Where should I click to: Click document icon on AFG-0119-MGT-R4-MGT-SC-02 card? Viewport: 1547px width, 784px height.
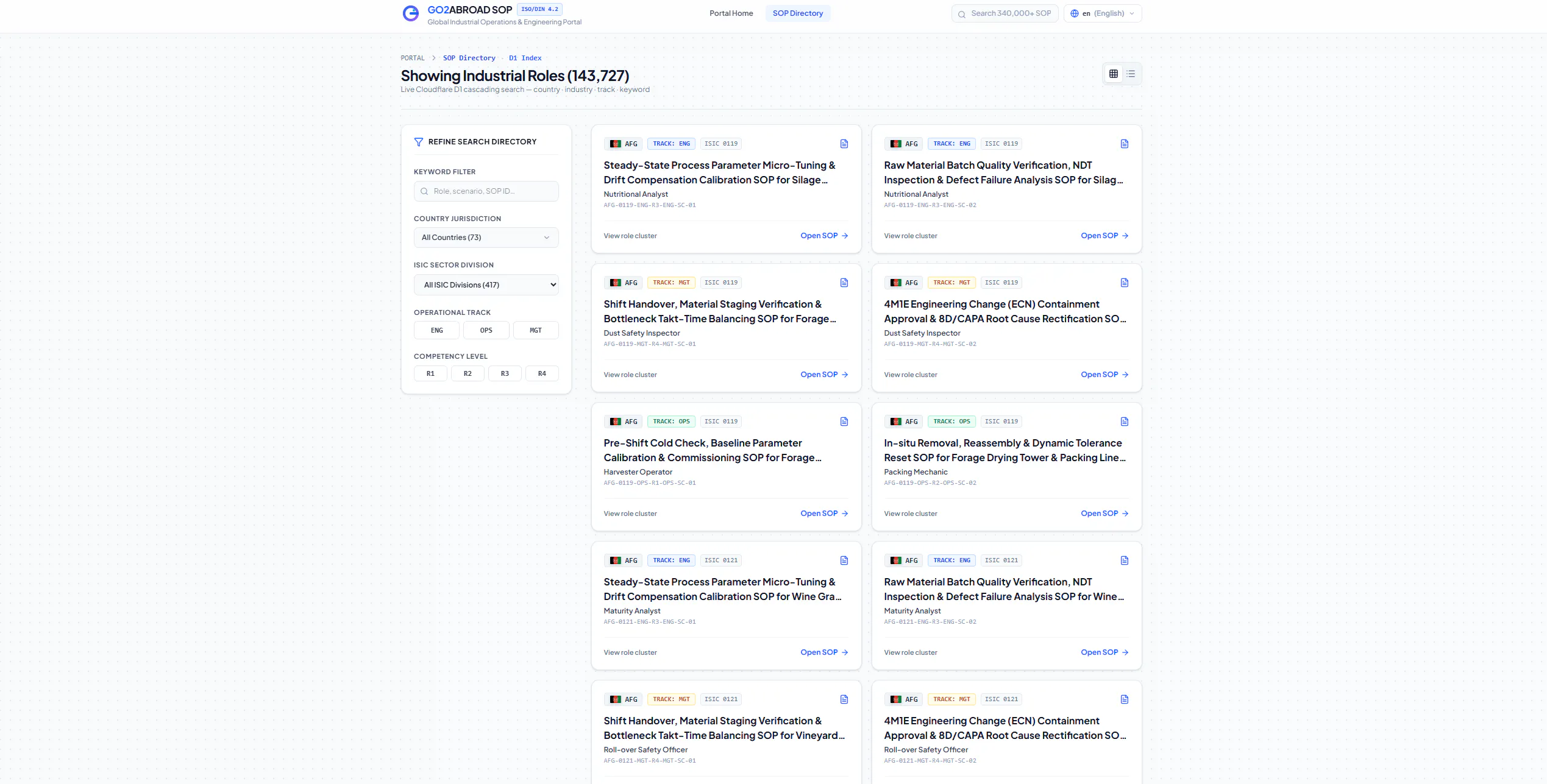1125,283
